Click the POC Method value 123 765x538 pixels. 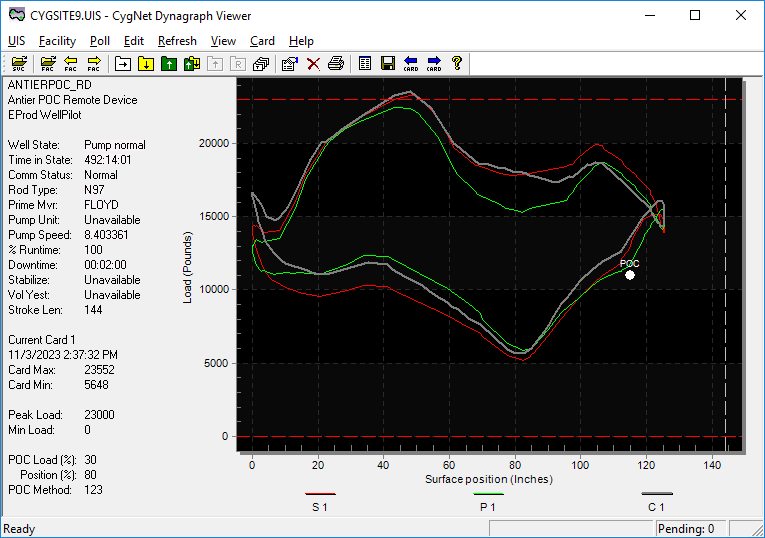(93, 490)
